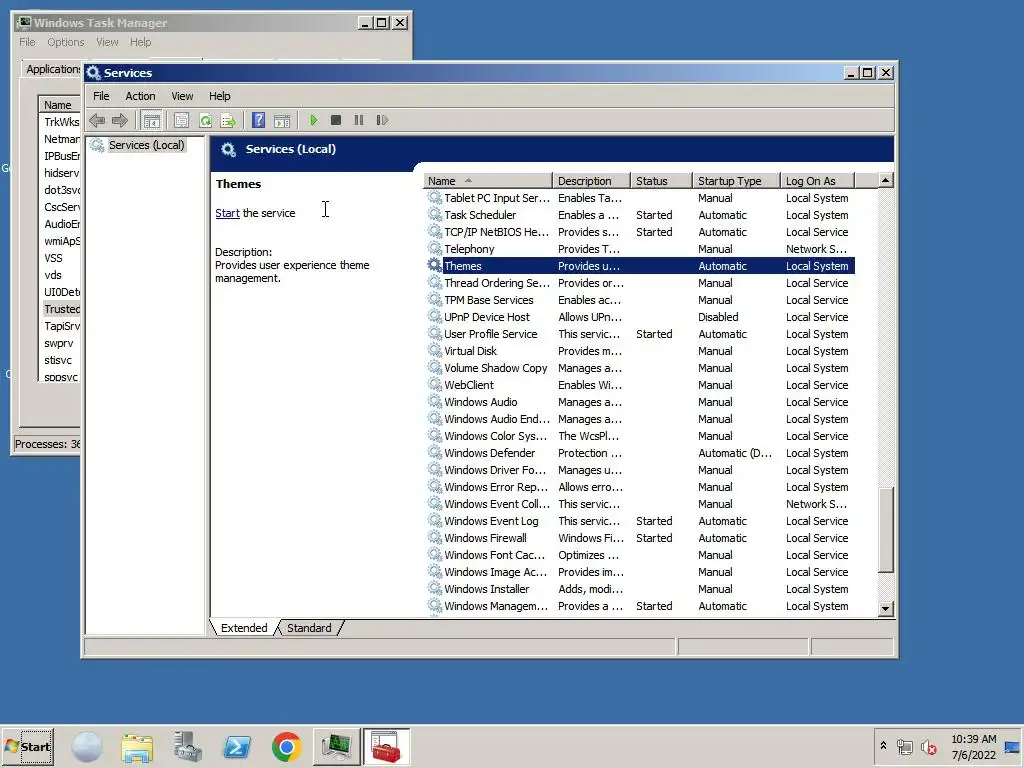This screenshot has width=1024, height=768.
Task: Click the Show Desktop icon by the clock
Action: click(1012, 747)
